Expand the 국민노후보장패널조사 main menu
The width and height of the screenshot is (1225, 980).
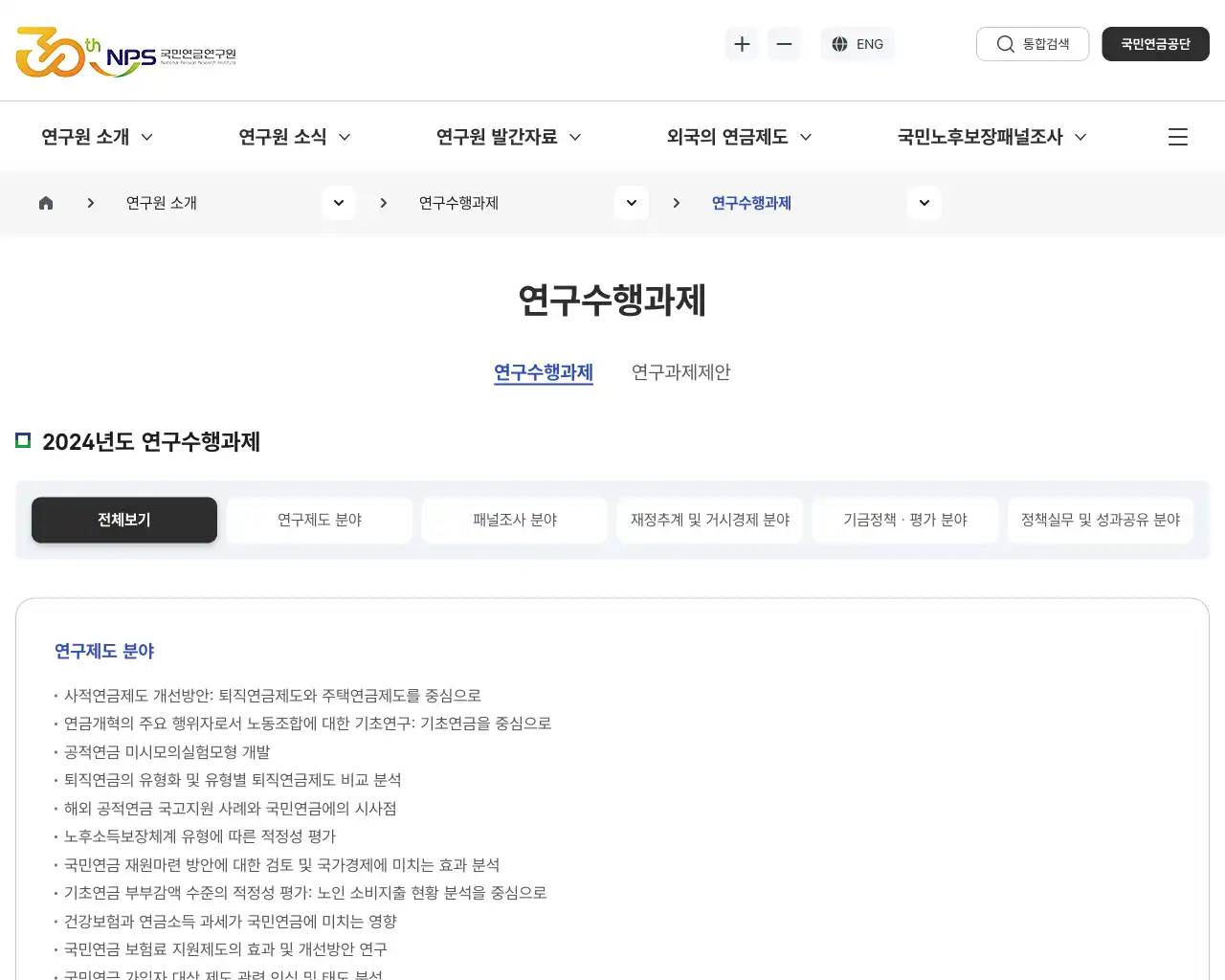click(991, 137)
